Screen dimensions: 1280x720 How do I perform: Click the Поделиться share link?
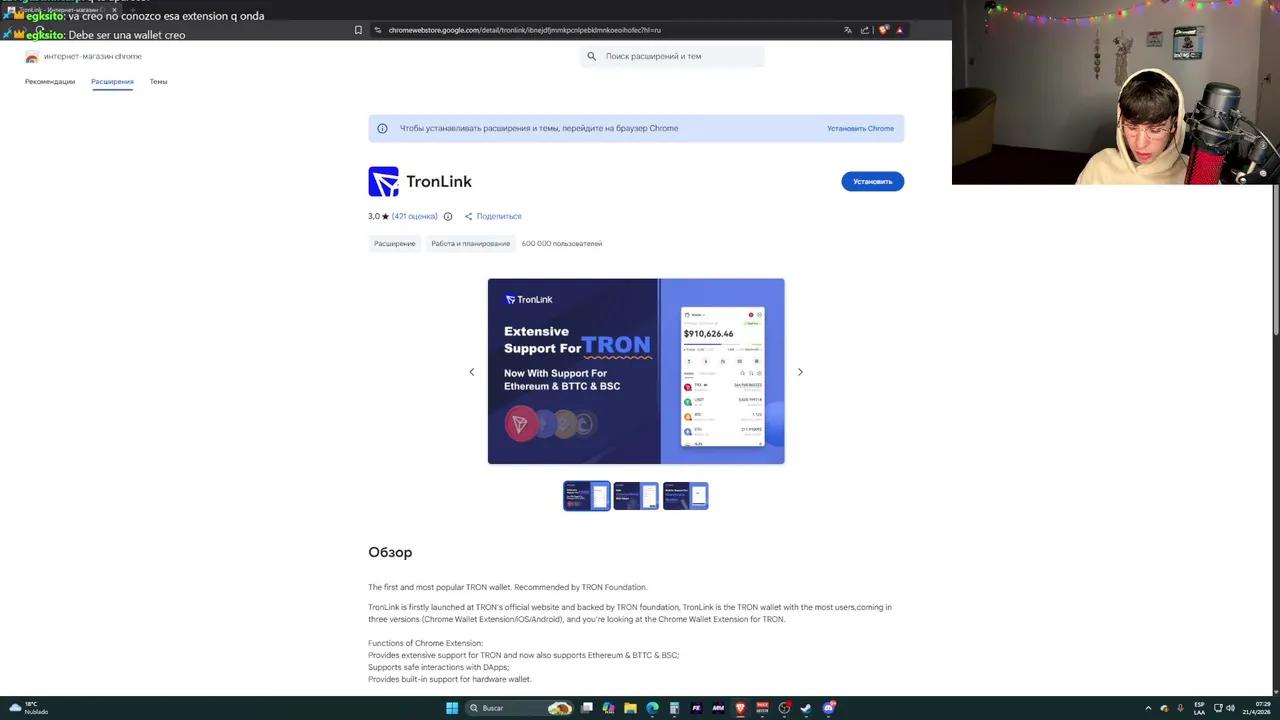point(492,216)
